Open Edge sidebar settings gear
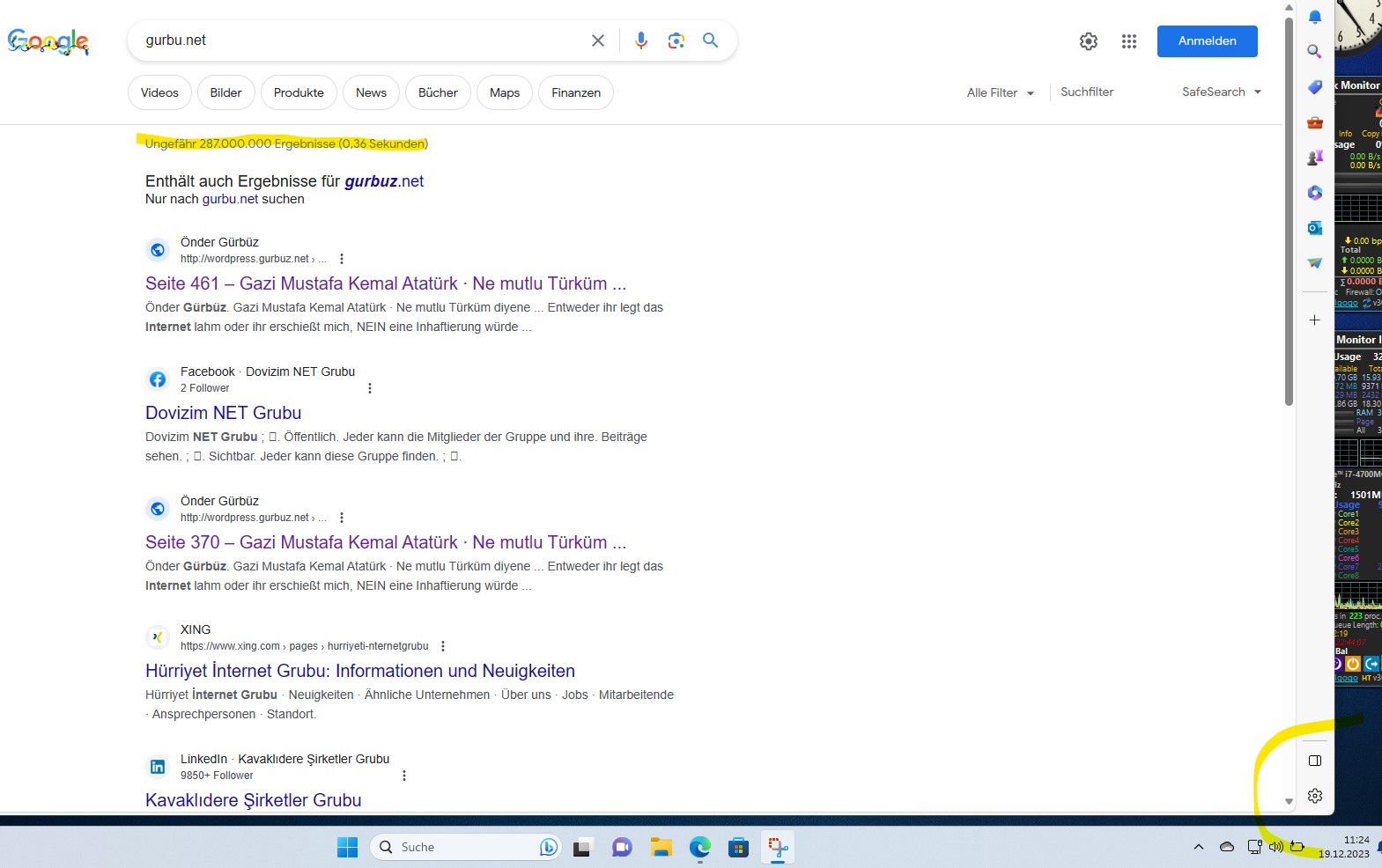Image resolution: width=1382 pixels, height=868 pixels. [x=1315, y=796]
